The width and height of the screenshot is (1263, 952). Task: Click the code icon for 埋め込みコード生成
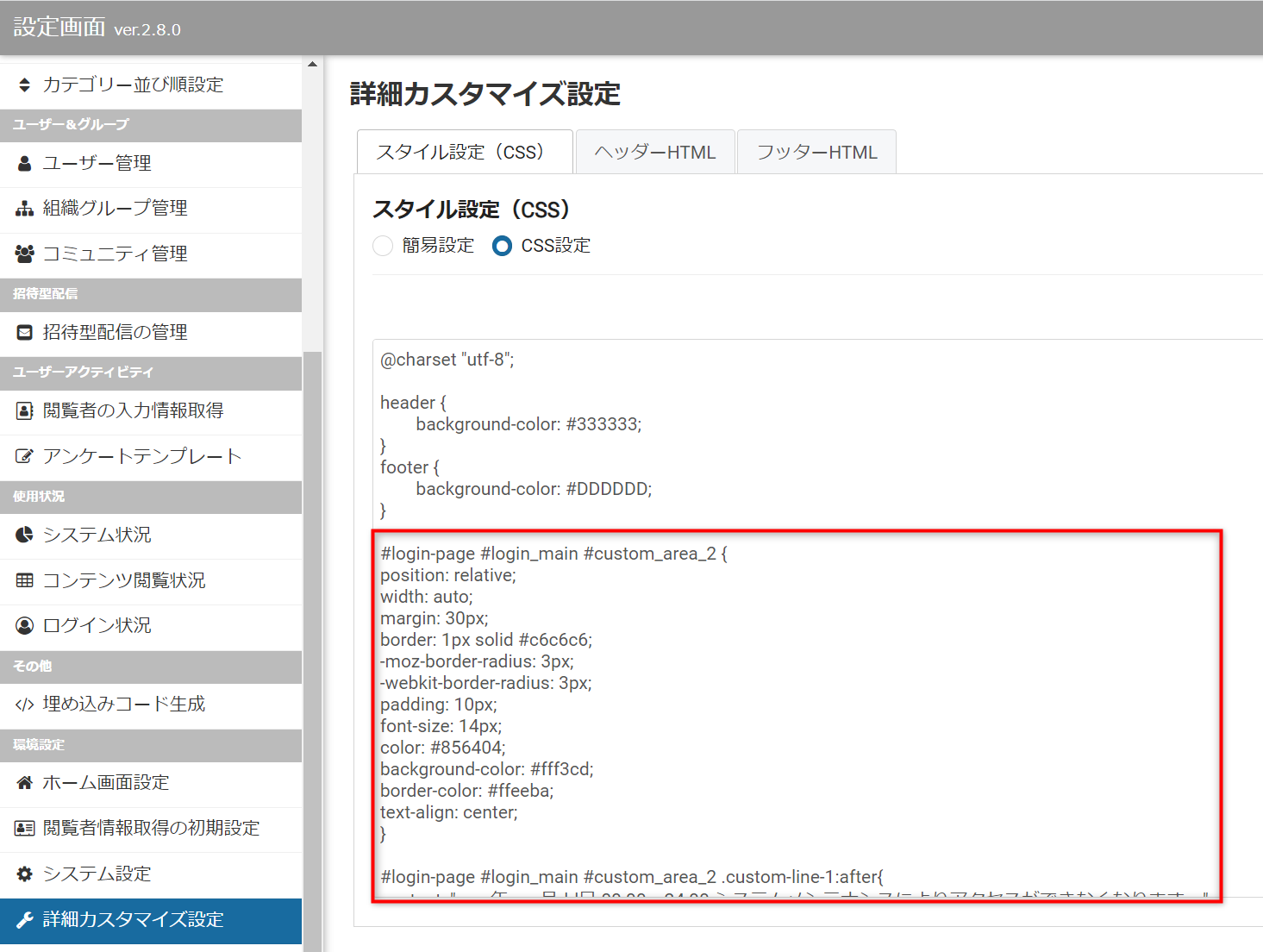(23, 703)
